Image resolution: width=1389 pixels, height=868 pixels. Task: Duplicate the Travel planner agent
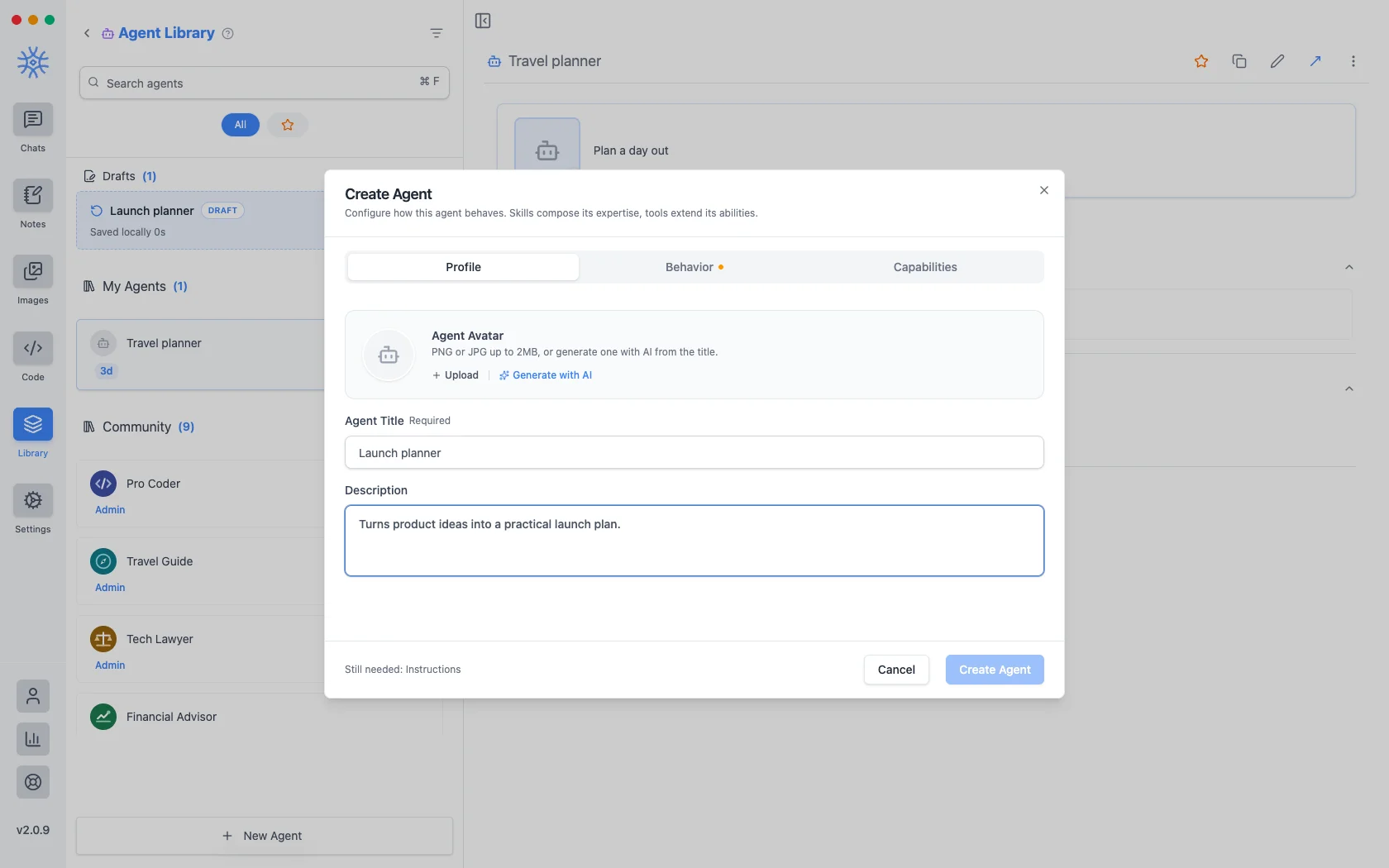(x=1239, y=61)
